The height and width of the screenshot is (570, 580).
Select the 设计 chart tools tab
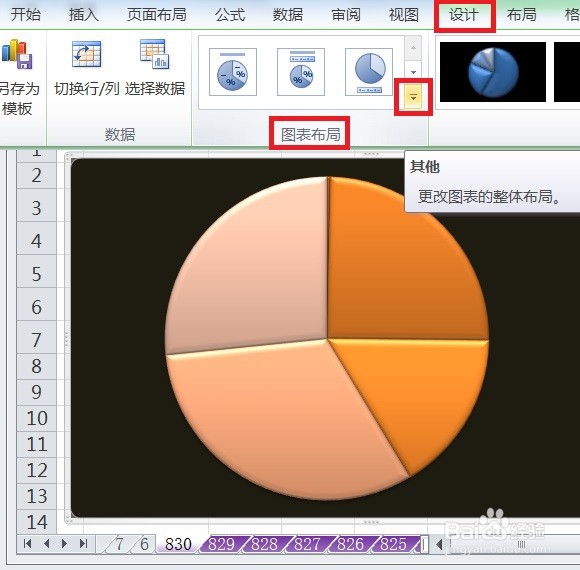coord(464,15)
